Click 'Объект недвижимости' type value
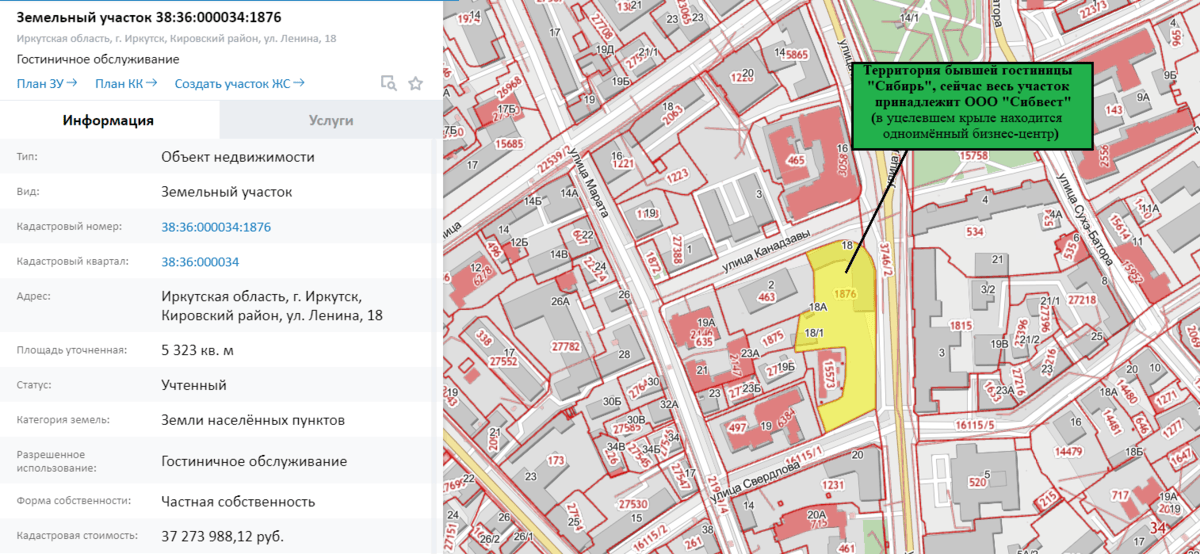The image size is (1200, 554). coord(238,157)
